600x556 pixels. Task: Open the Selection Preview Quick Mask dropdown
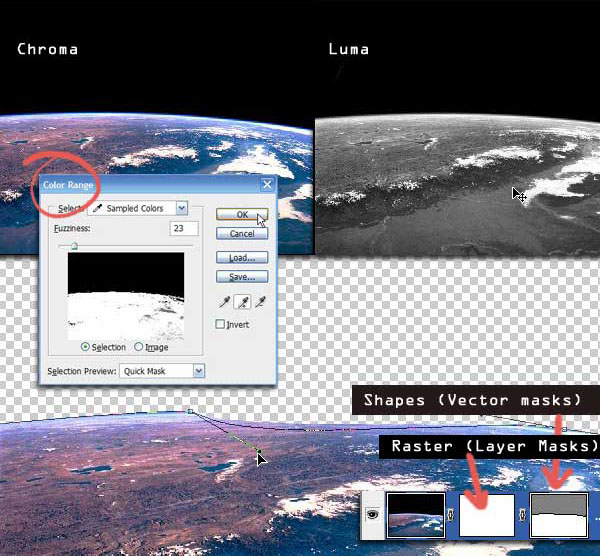tap(199, 371)
